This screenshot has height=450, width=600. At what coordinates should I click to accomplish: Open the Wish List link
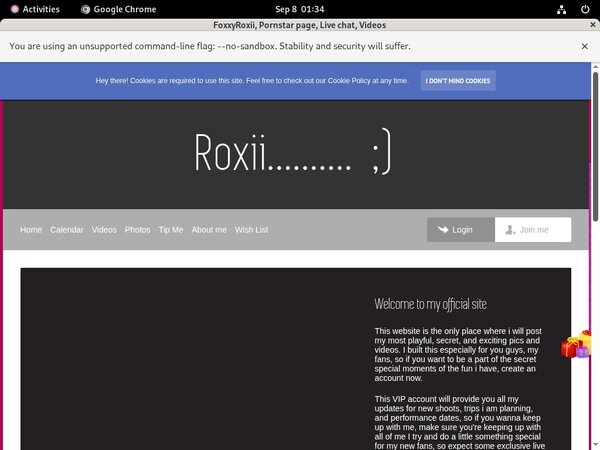click(252, 230)
